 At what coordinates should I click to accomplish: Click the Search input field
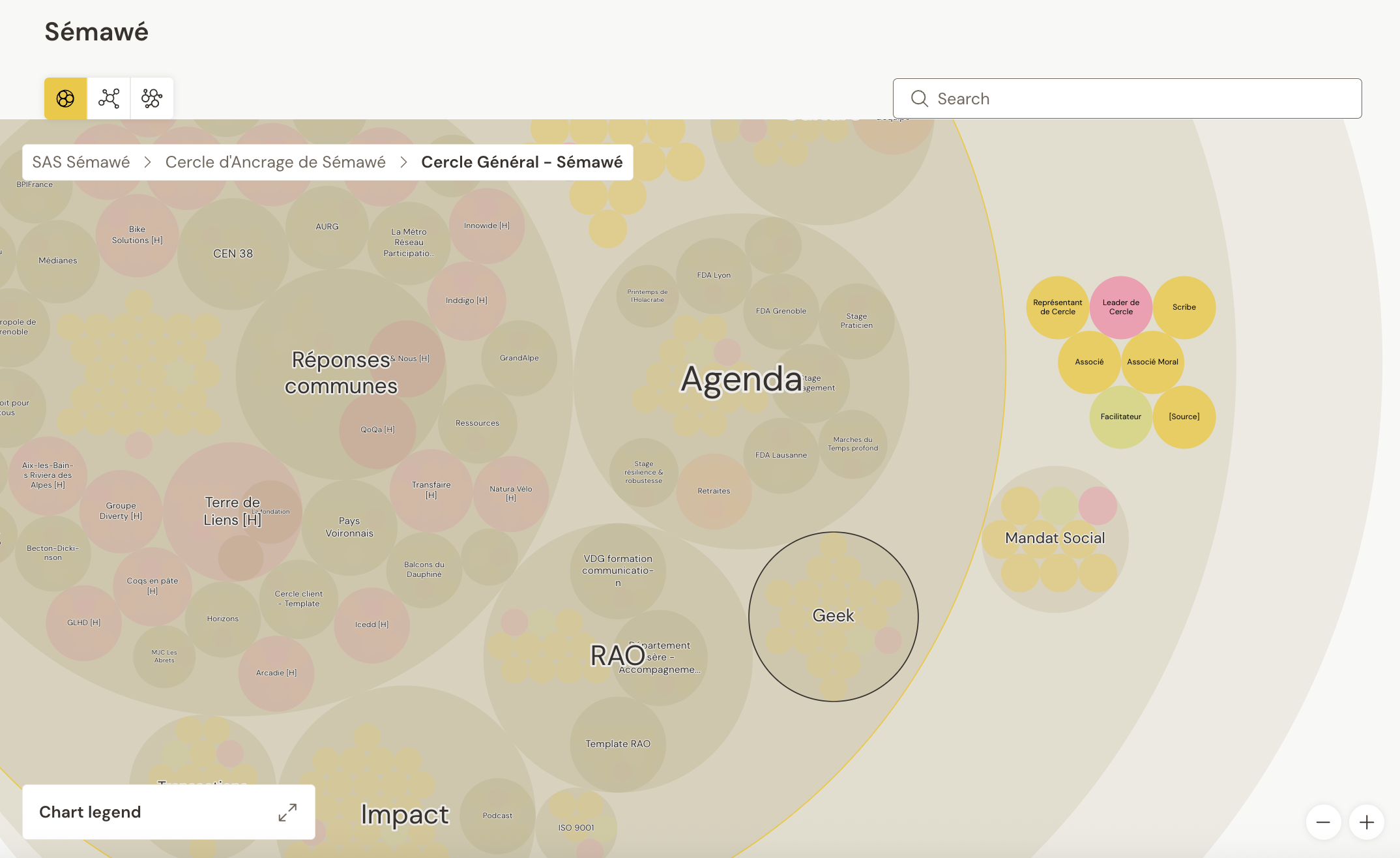coord(1141,98)
